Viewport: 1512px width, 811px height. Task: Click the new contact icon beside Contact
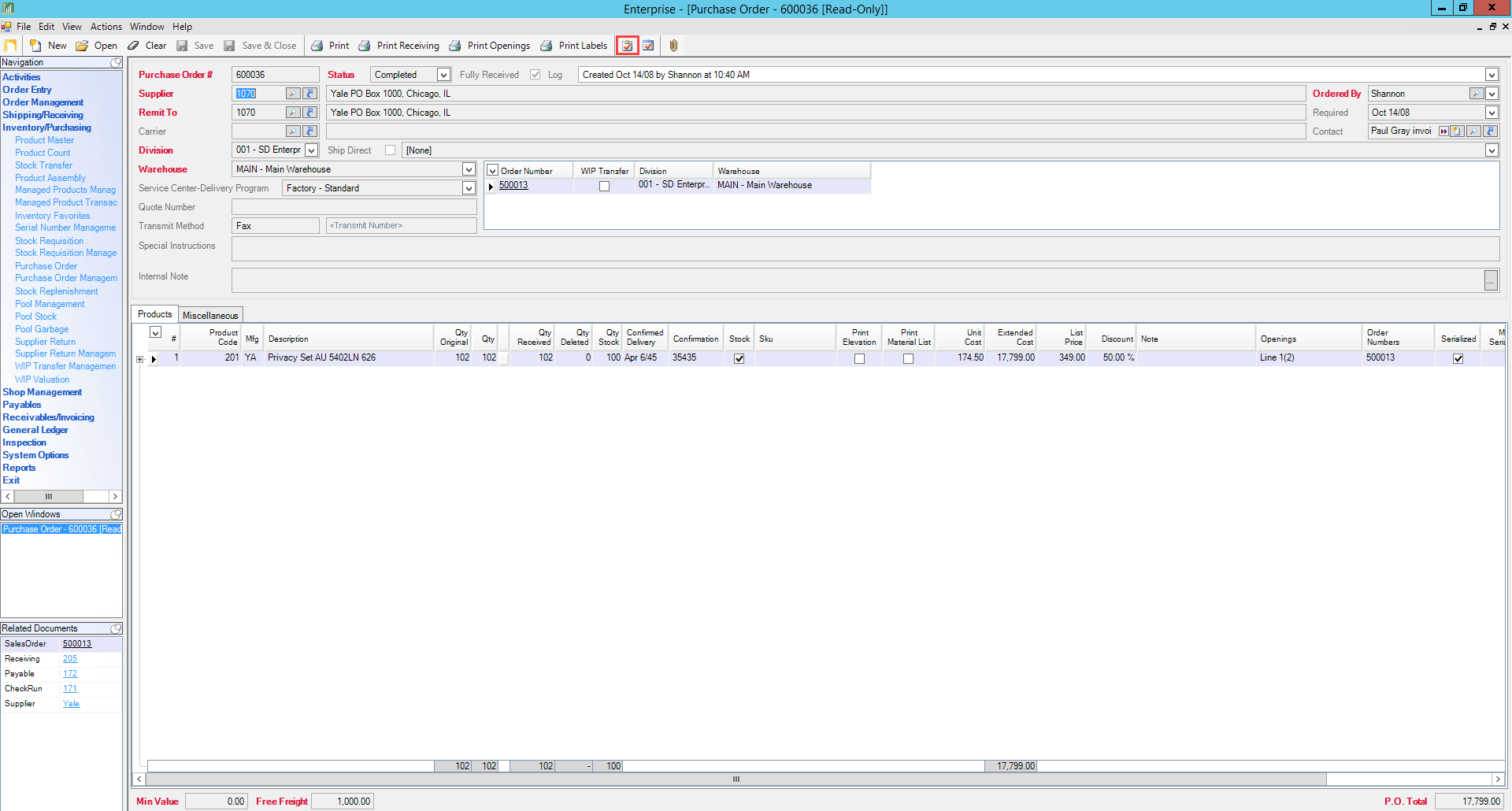(1458, 131)
